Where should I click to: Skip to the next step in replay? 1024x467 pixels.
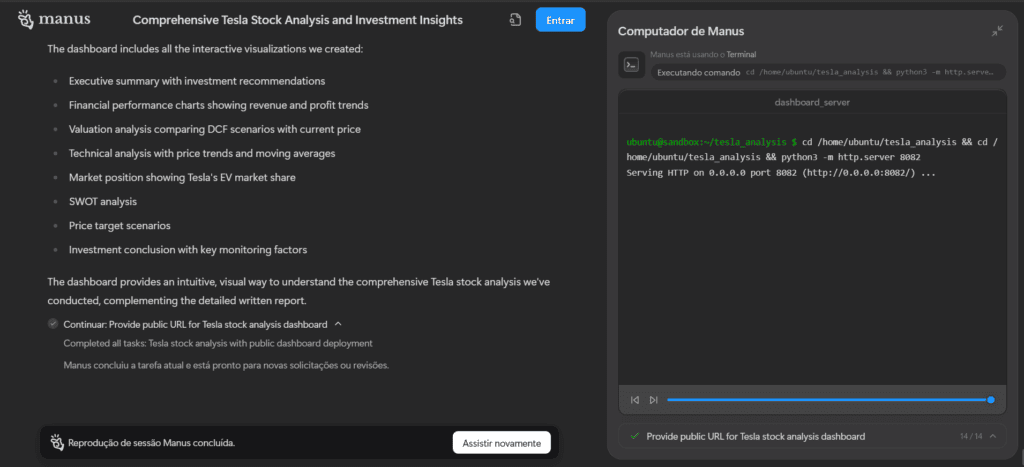click(x=653, y=400)
